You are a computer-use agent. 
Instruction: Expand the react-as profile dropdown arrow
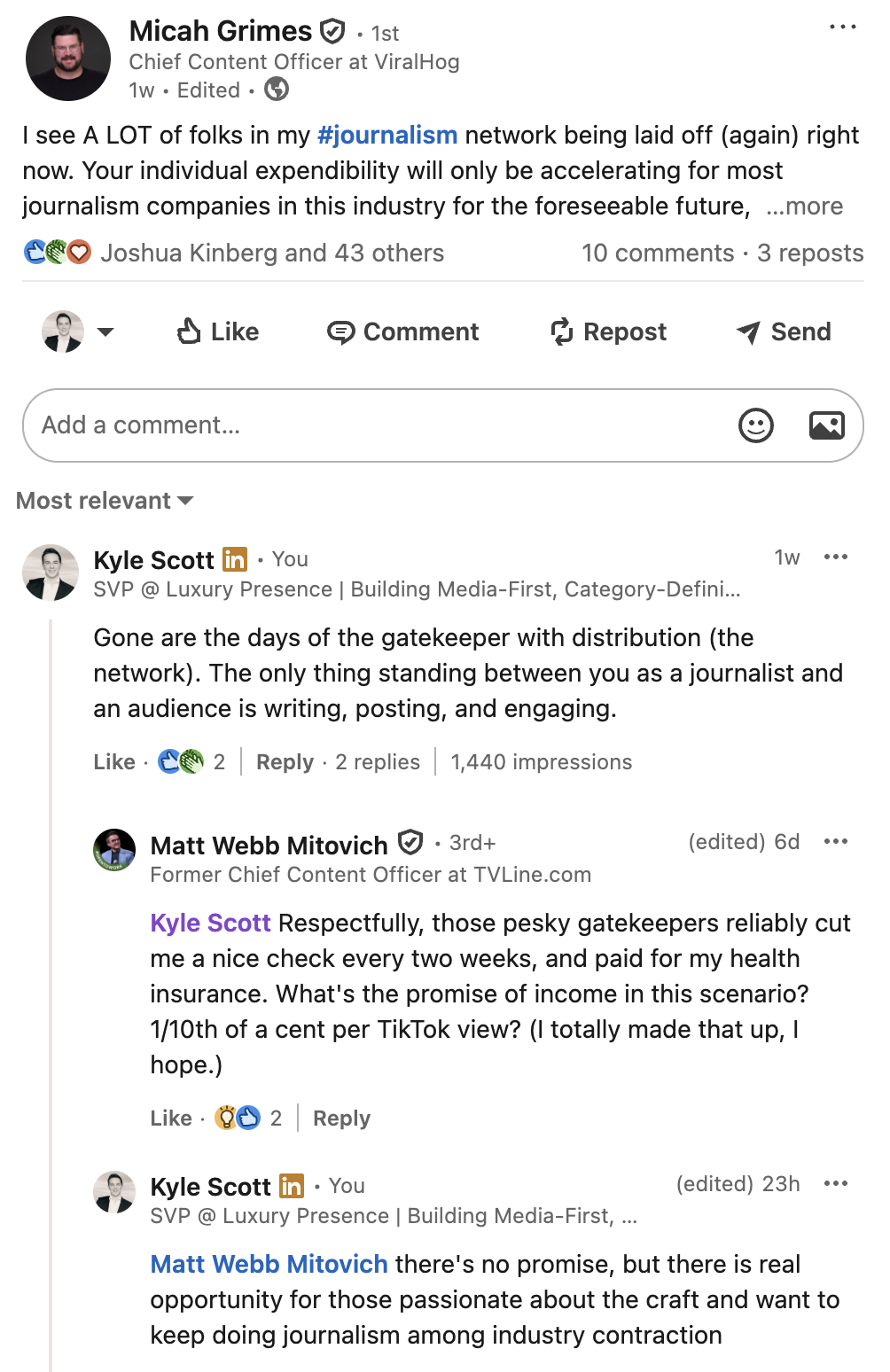(105, 332)
